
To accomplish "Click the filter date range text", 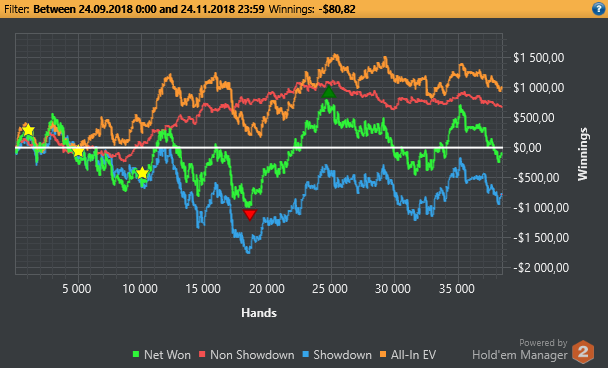I will click(149, 9).
